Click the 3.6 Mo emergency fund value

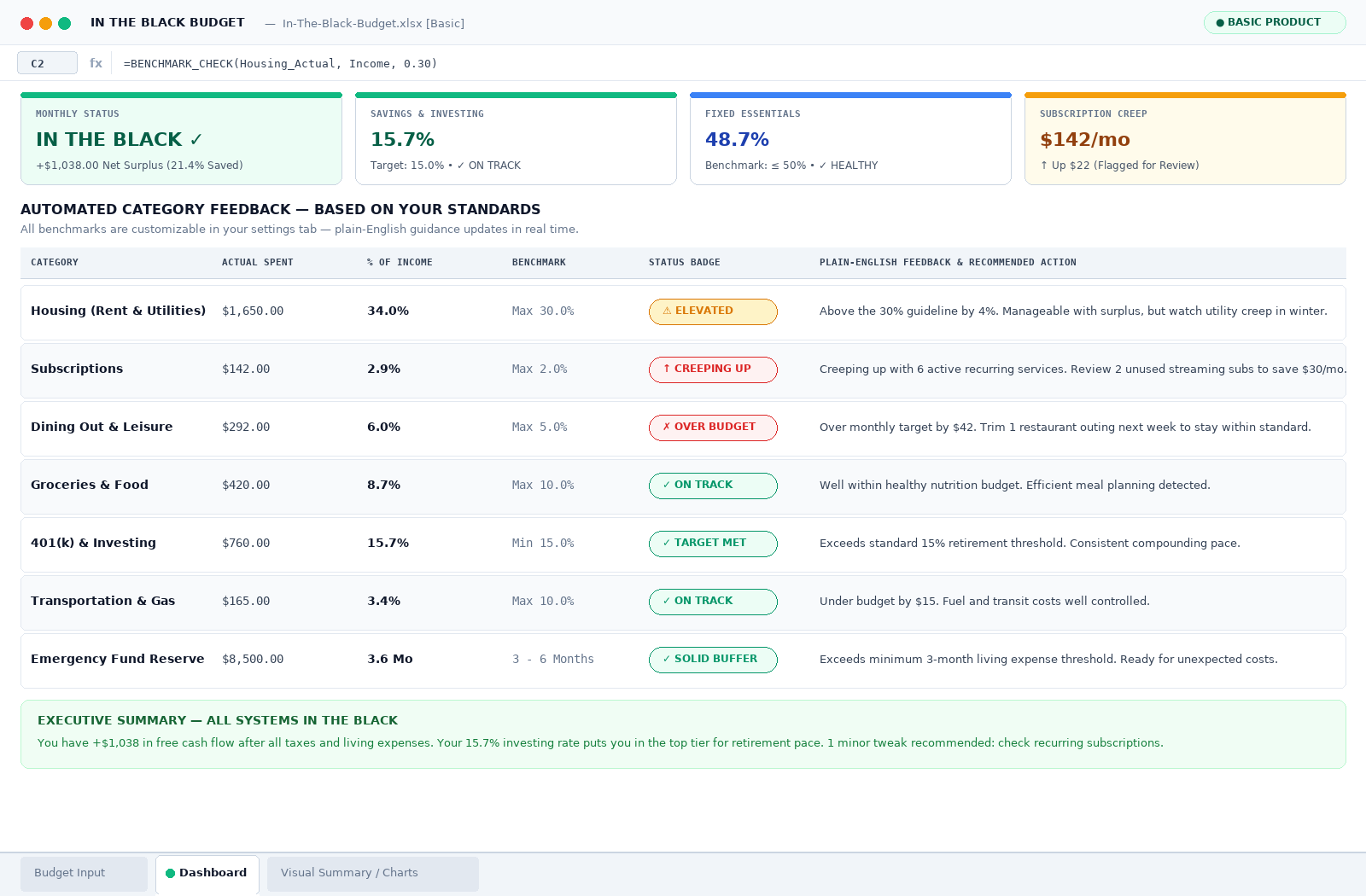(x=390, y=659)
